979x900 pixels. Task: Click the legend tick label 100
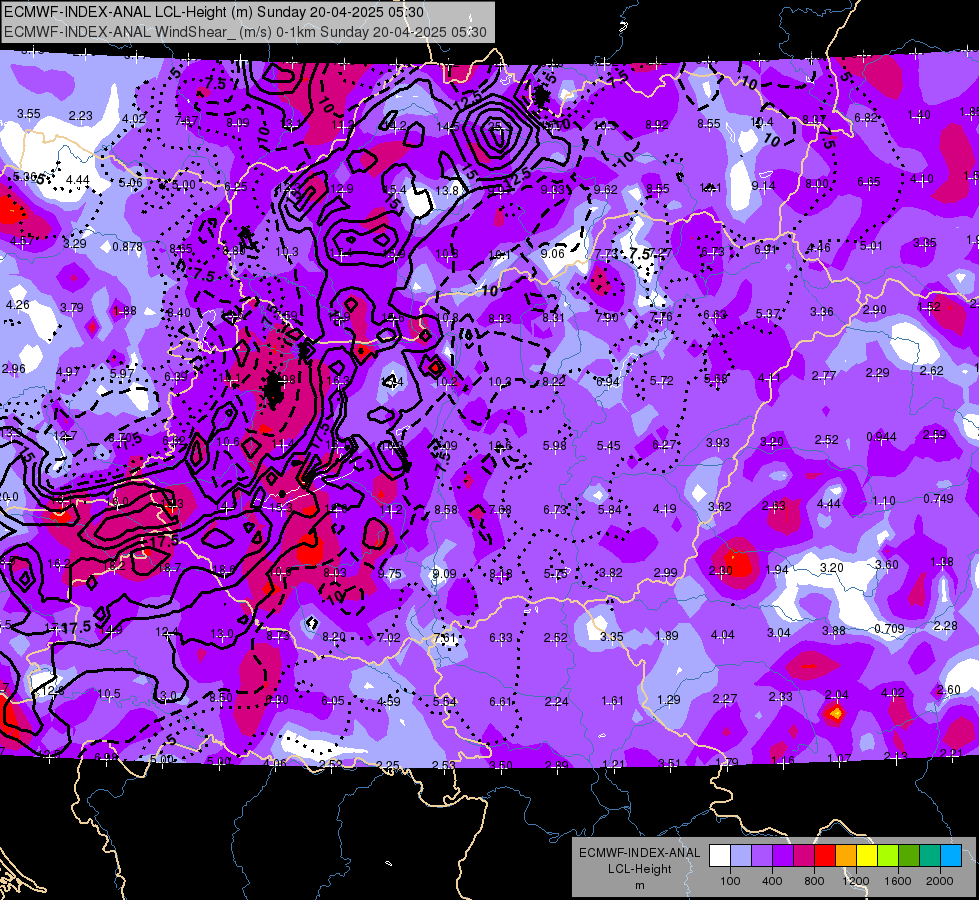pyautogui.click(x=730, y=881)
